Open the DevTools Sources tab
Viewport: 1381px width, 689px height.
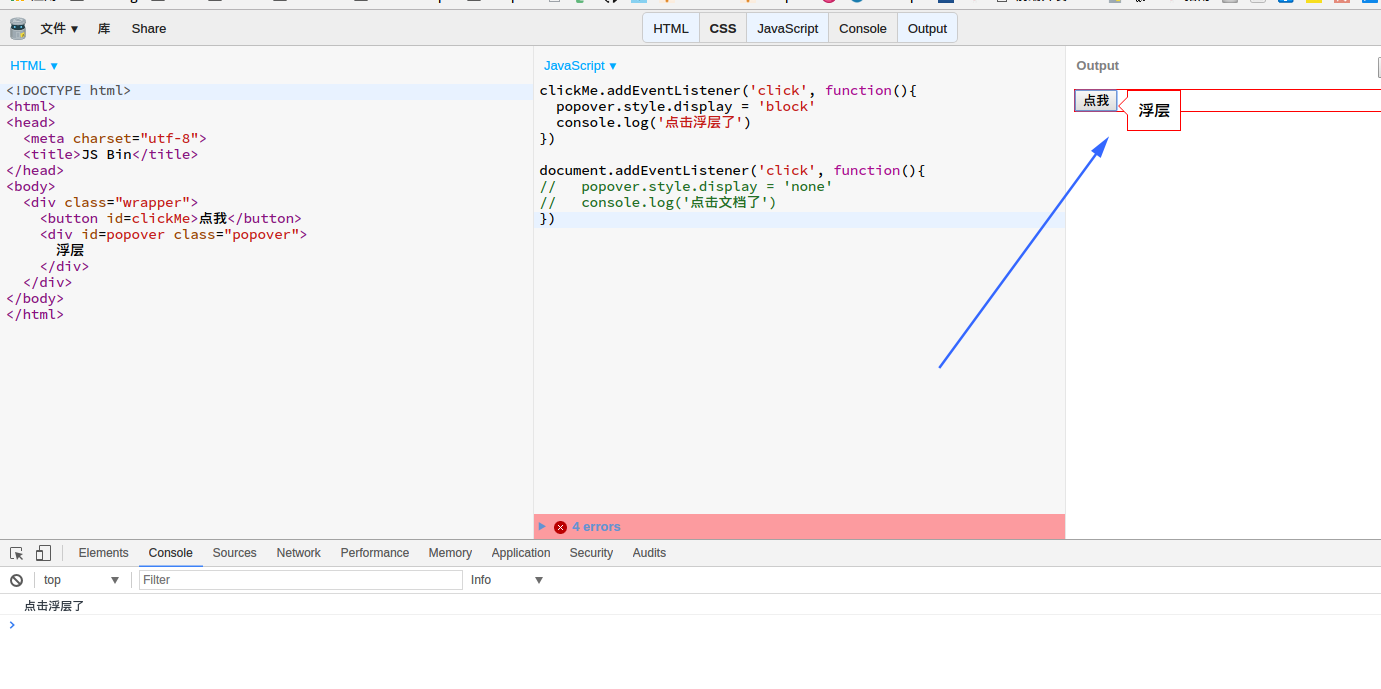(x=235, y=553)
